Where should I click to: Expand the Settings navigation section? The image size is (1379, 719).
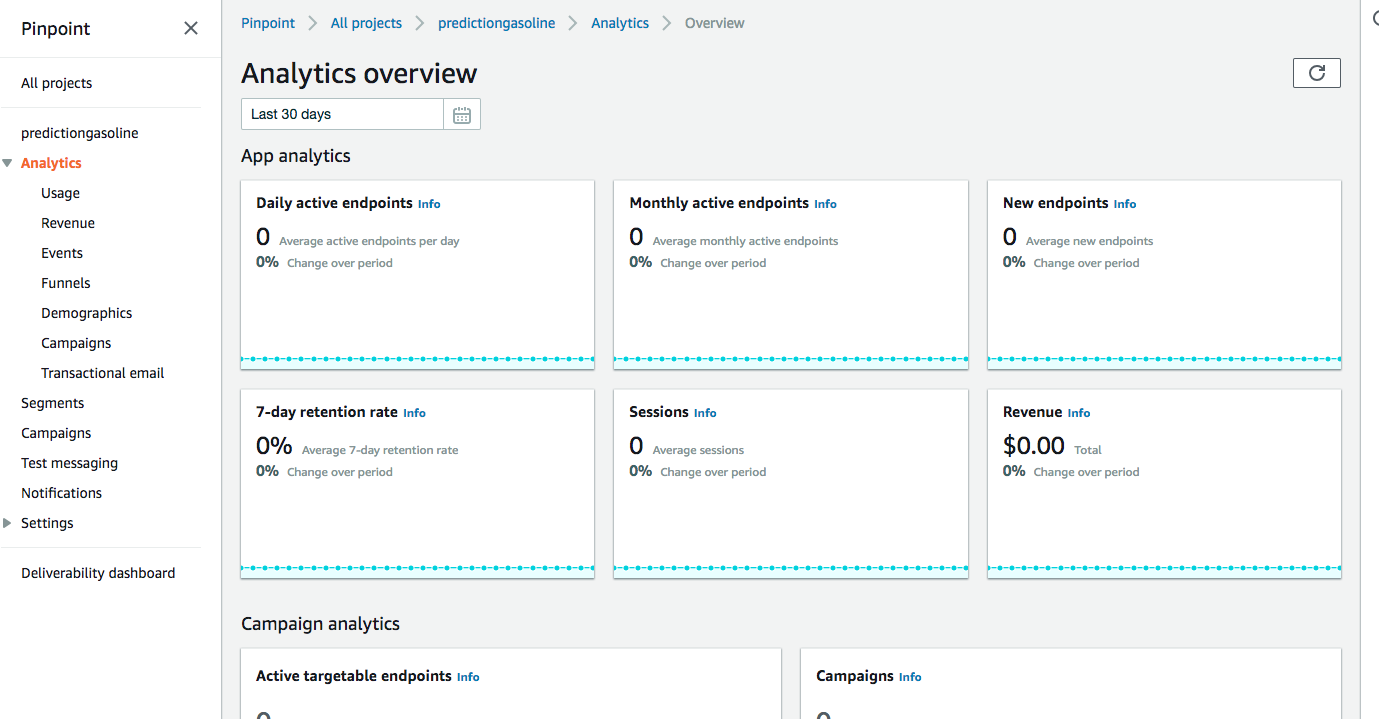(8, 523)
